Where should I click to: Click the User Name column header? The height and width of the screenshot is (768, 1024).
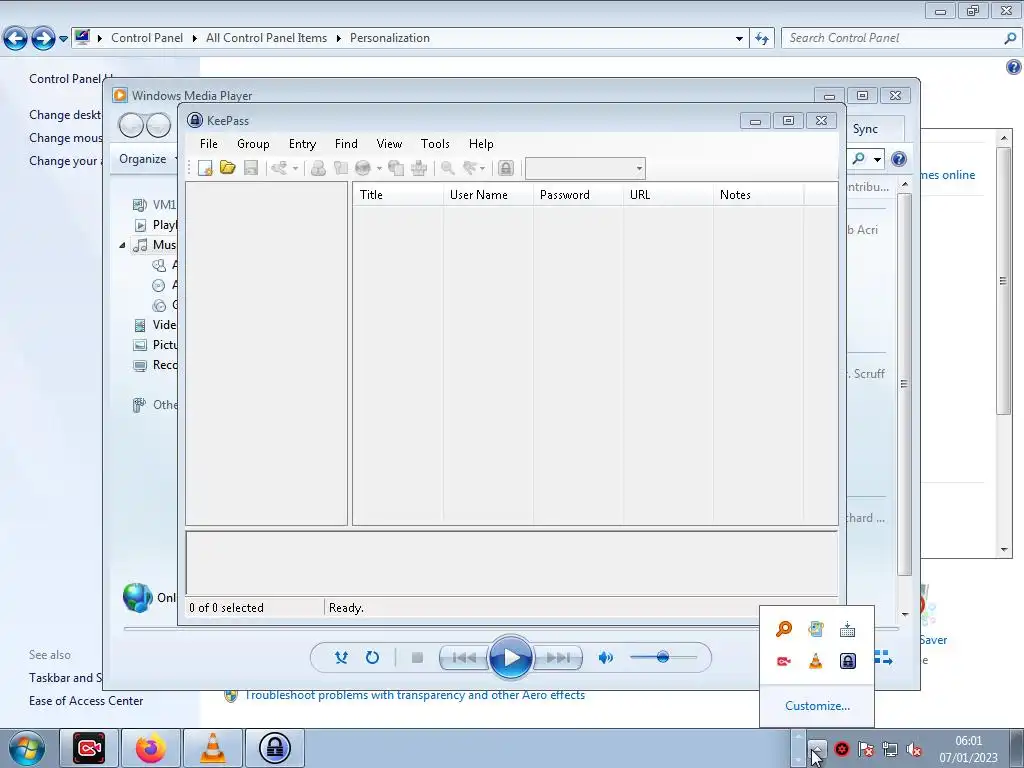(488, 195)
